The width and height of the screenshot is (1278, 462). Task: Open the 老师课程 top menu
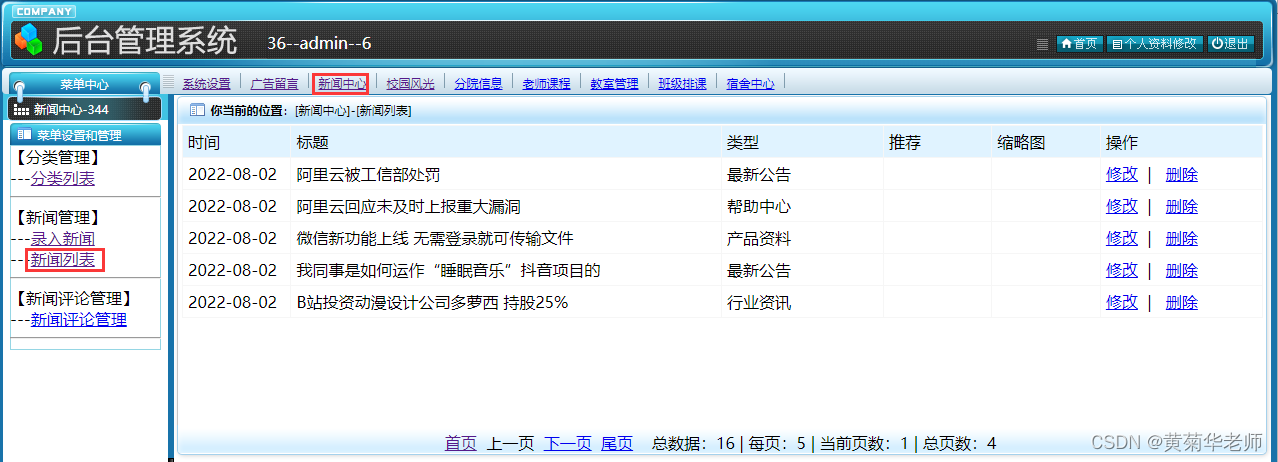tap(546, 84)
